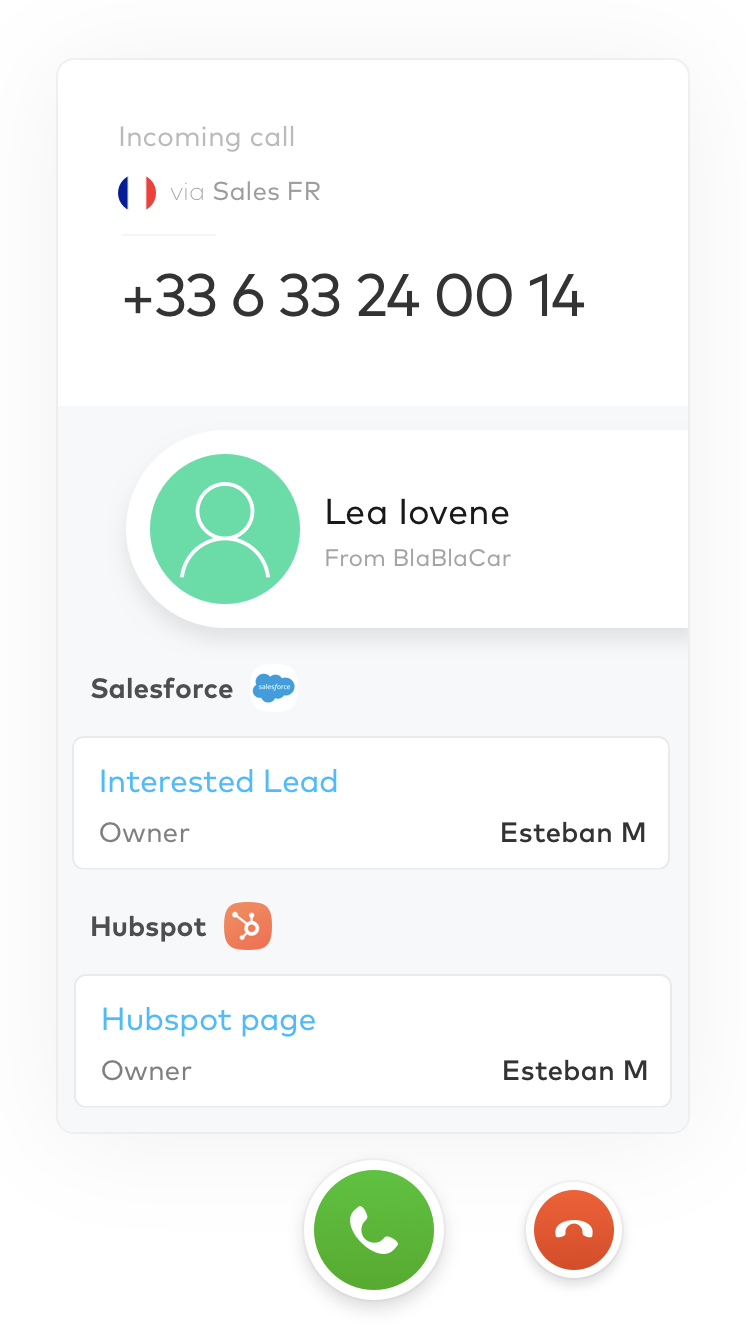
Task: Click the divider line under via Sales FR
Action: pos(168,235)
